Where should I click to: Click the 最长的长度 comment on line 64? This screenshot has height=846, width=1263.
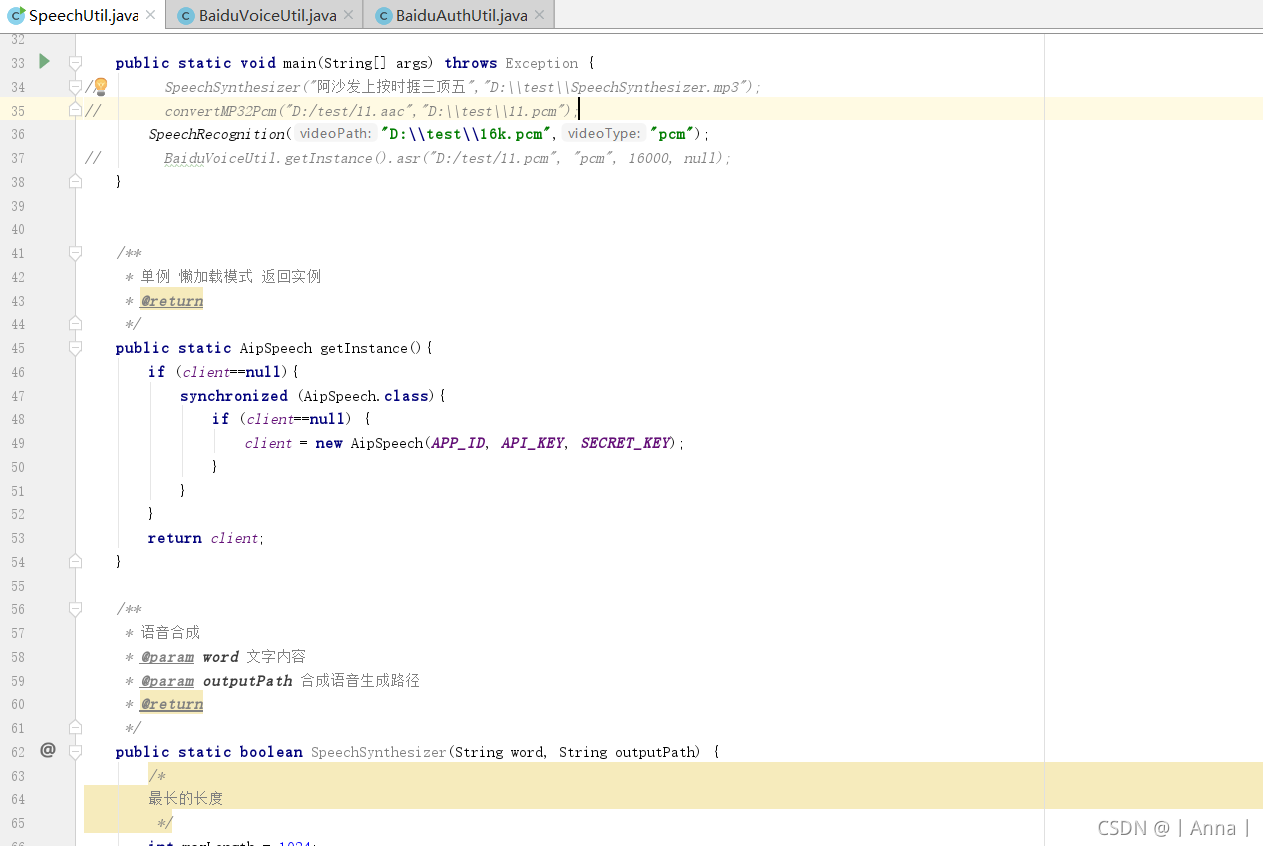click(x=186, y=799)
